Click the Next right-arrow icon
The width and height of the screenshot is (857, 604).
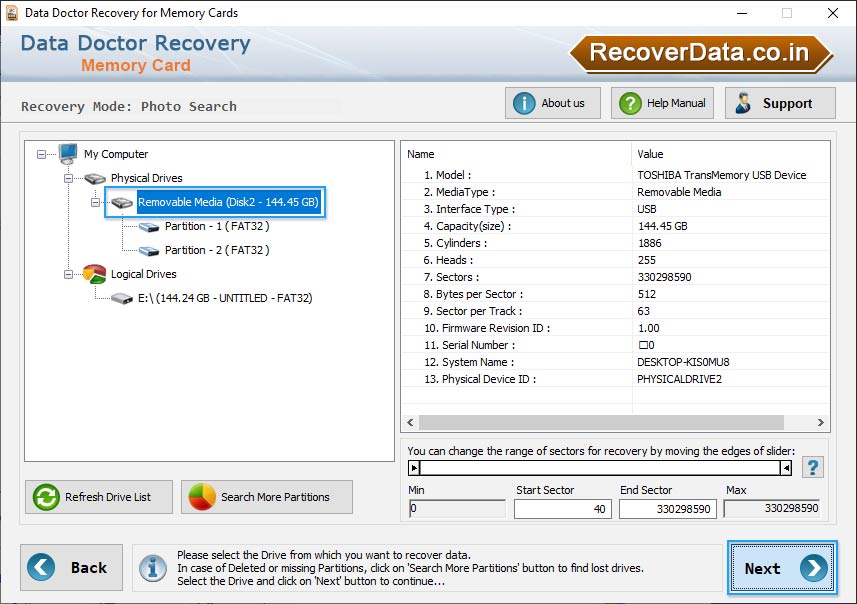[x=814, y=568]
